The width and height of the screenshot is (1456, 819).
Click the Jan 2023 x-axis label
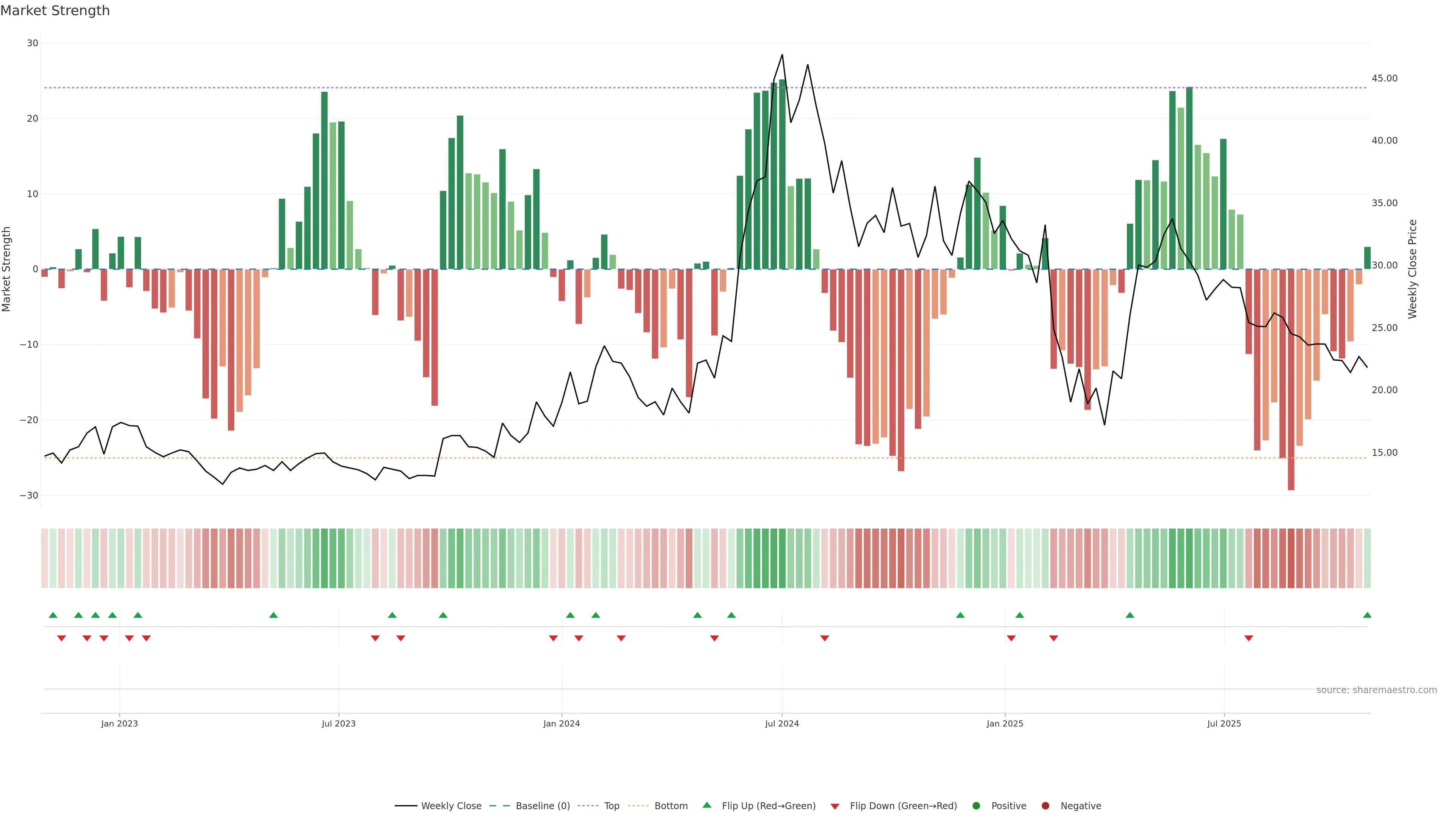click(x=119, y=723)
